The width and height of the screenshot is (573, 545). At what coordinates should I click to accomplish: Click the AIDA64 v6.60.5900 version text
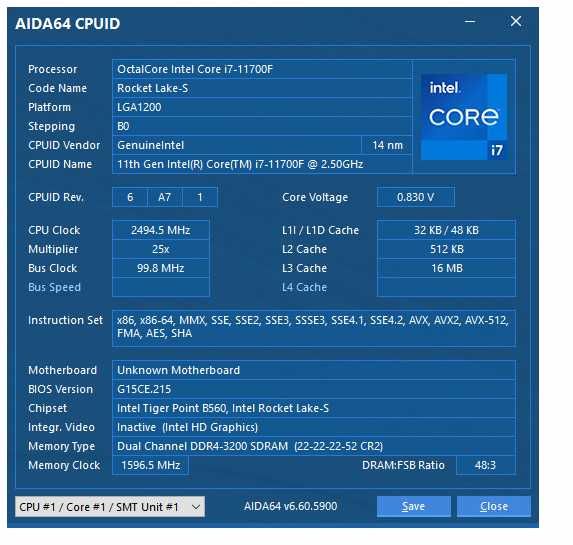point(291,506)
